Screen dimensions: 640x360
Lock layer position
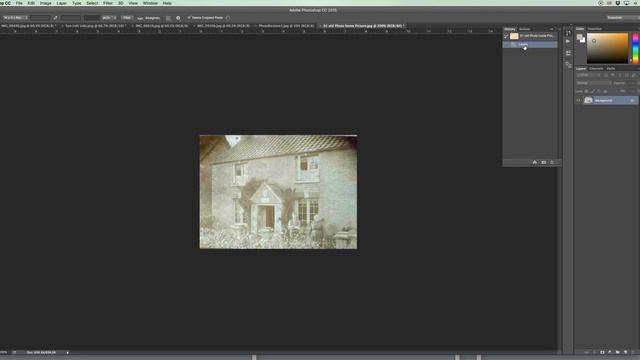tap(599, 91)
